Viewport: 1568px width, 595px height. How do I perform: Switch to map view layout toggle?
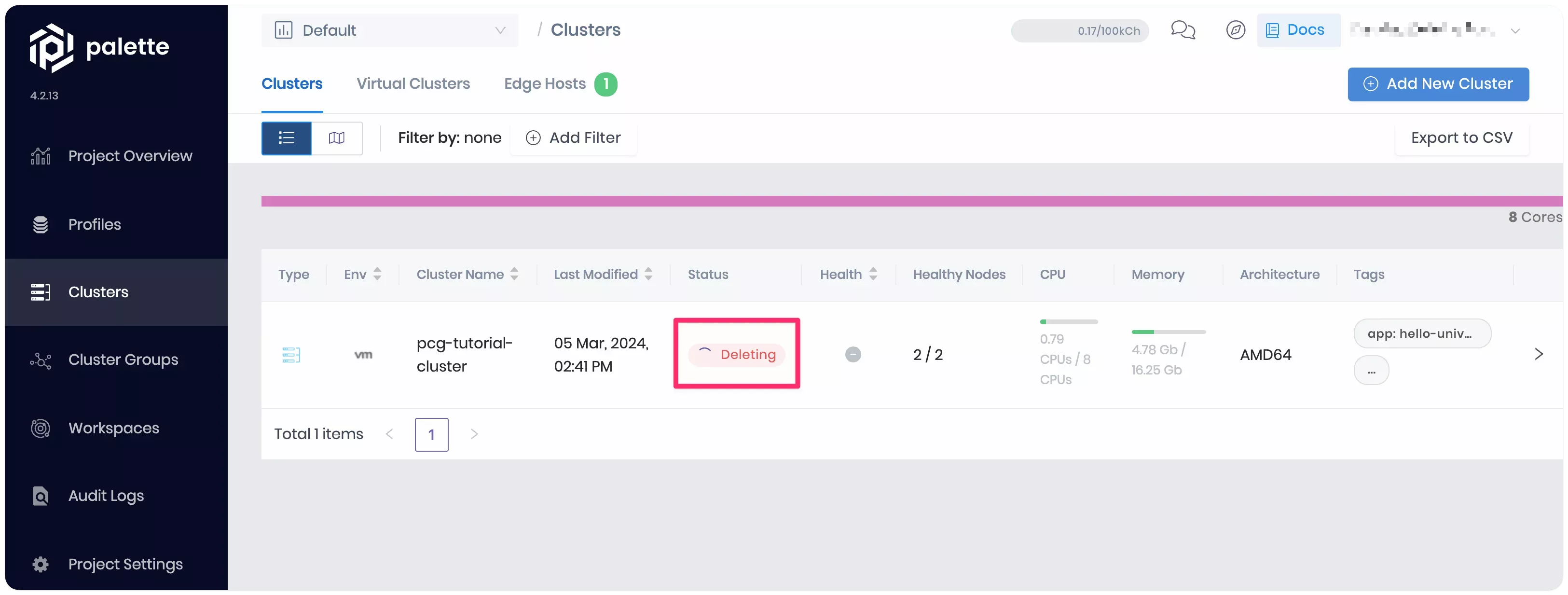coord(337,138)
